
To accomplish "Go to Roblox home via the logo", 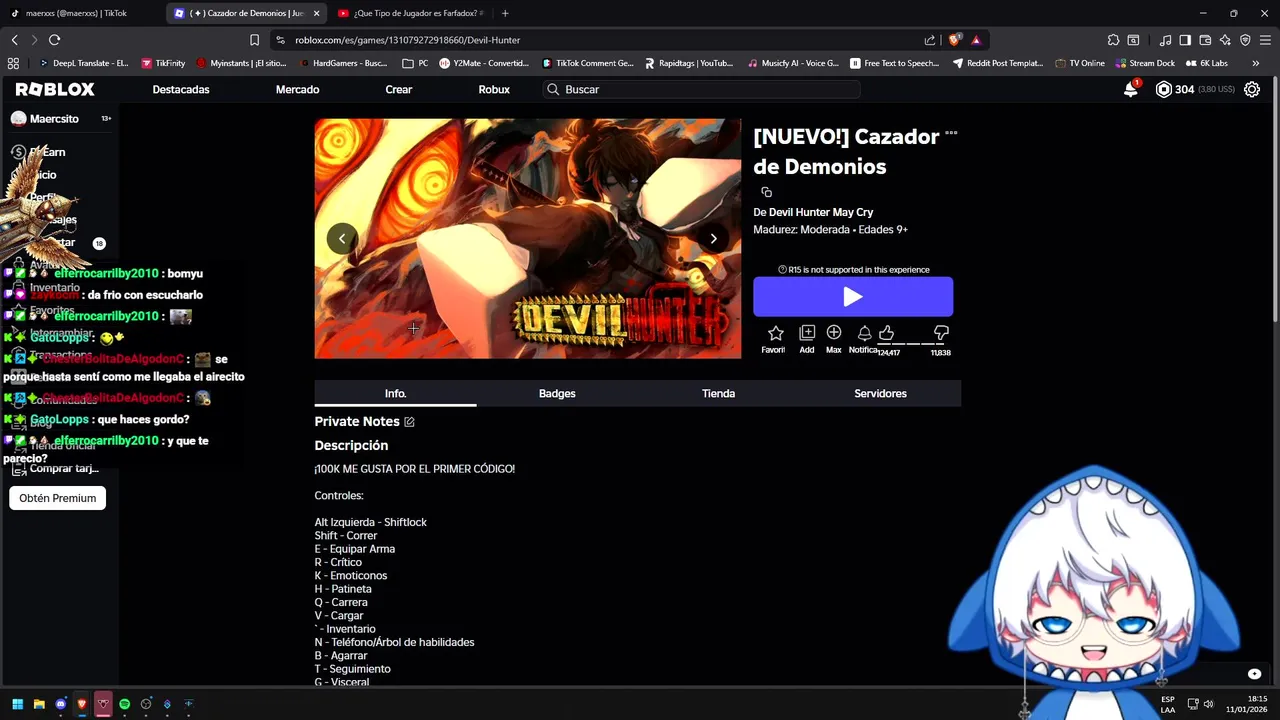I will (x=55, y=89).
